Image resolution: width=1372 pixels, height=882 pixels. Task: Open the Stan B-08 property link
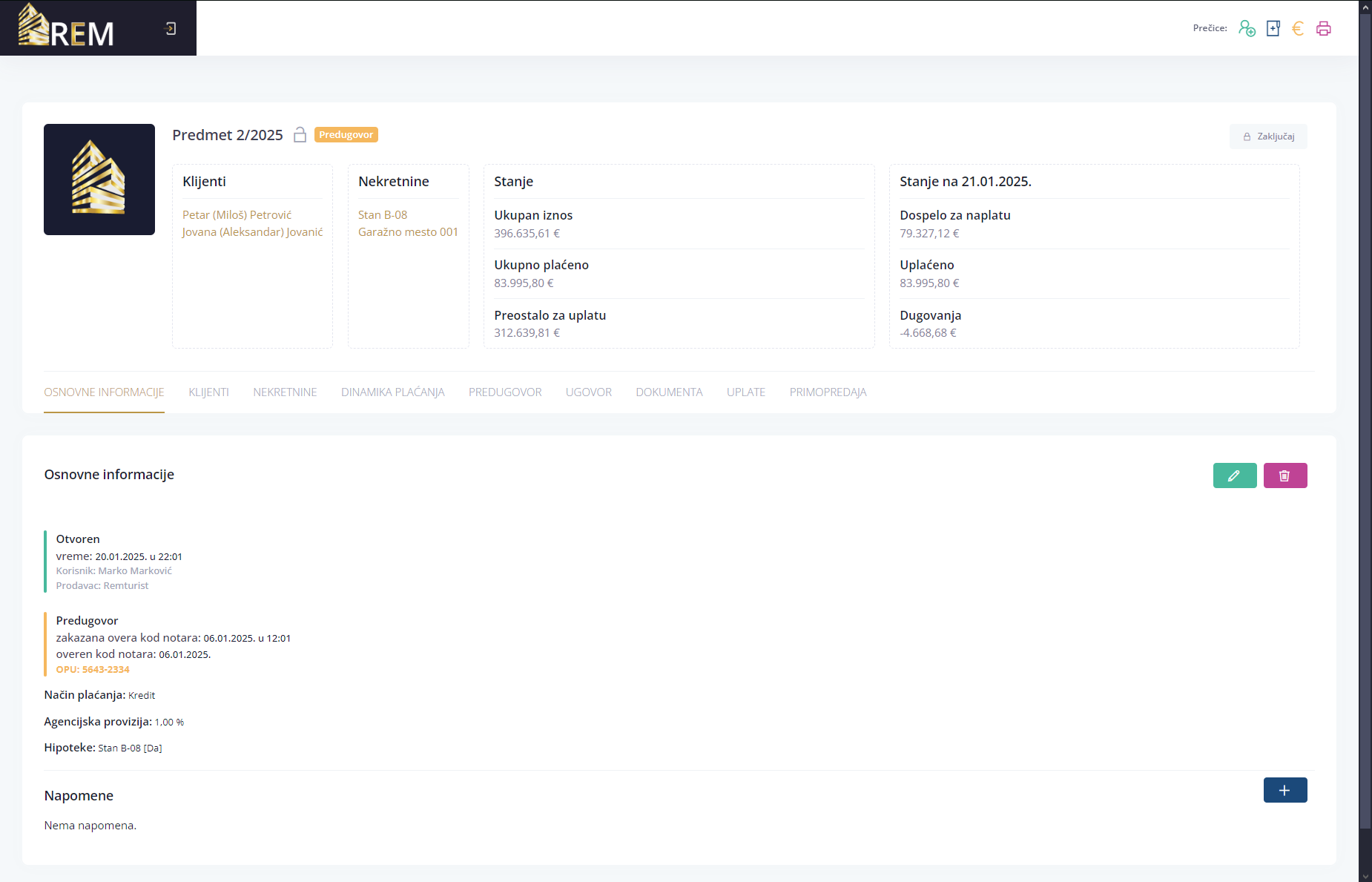point(383,215)
